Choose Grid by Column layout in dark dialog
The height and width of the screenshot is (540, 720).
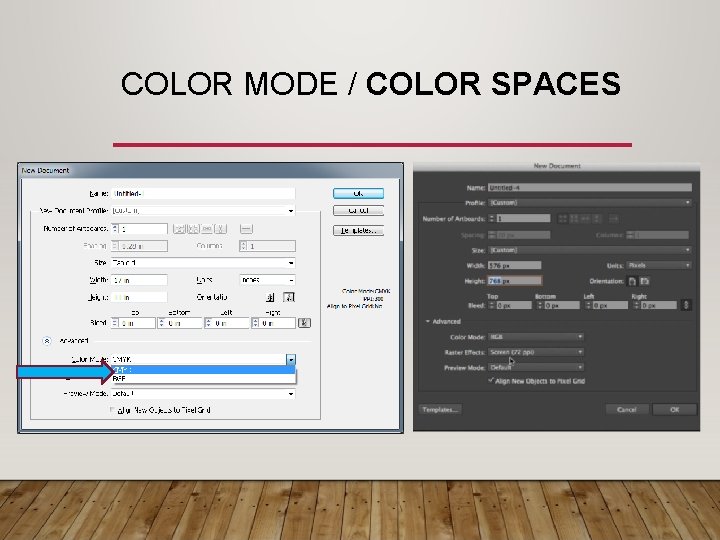574,219
